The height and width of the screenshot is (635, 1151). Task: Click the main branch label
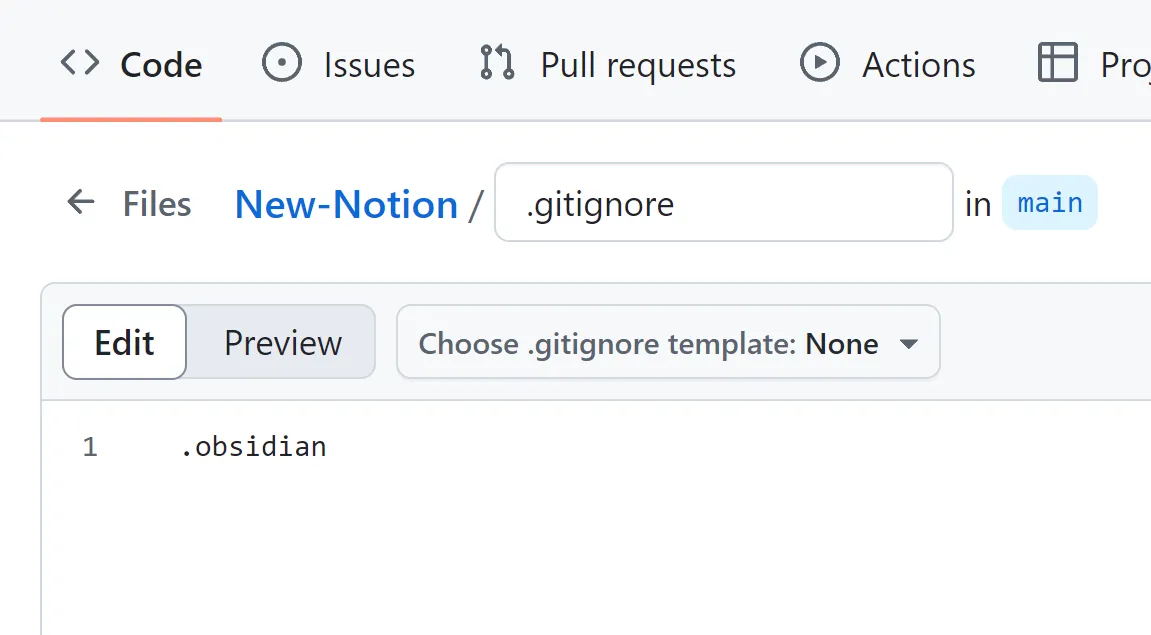[x=1050, y=203]
